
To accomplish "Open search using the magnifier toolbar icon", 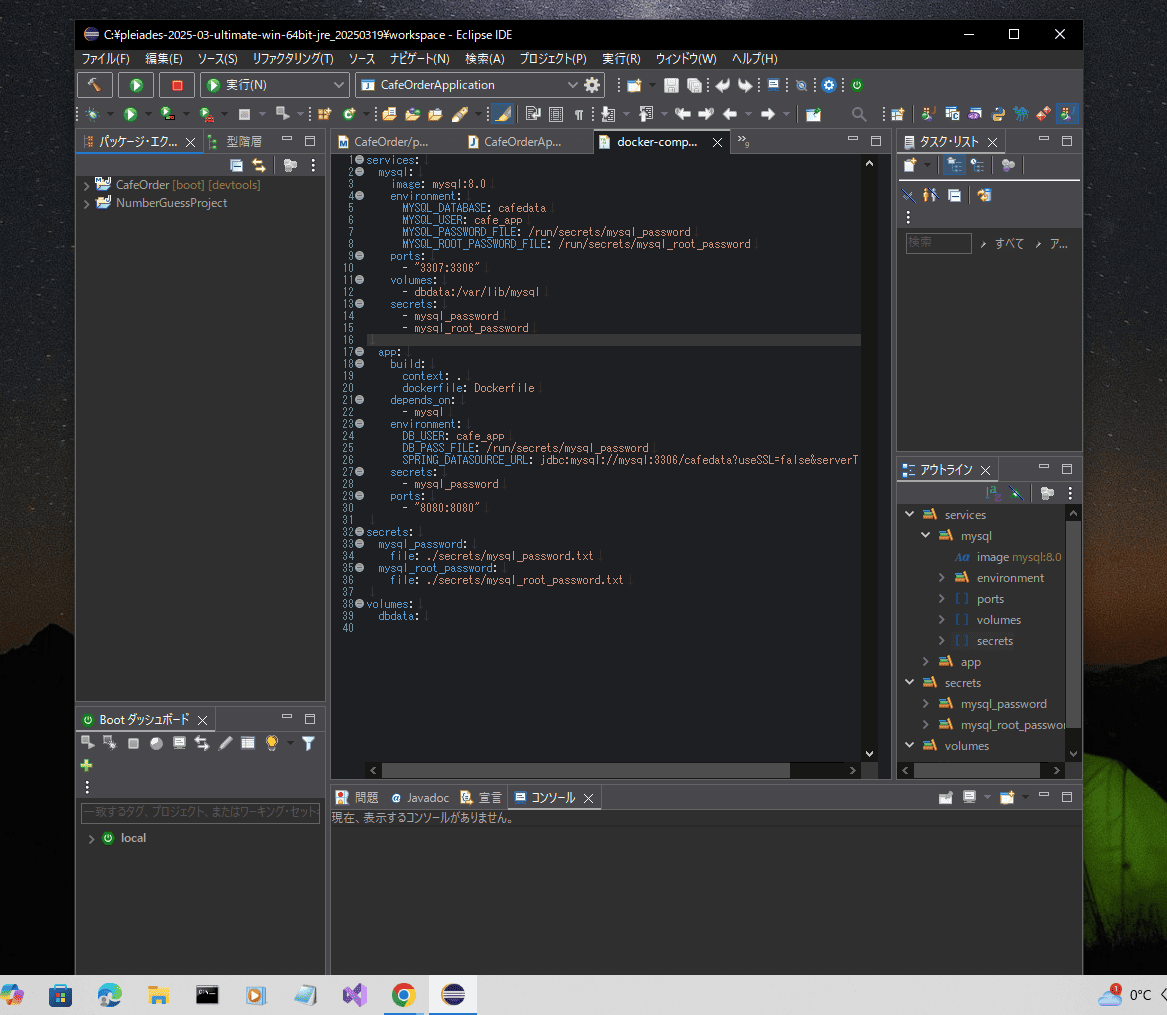I will (x=858, y=113).
